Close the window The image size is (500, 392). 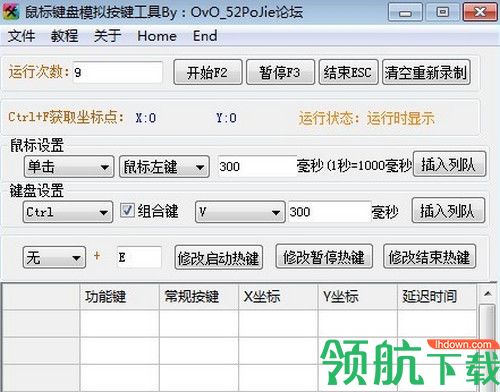(480, 12)
